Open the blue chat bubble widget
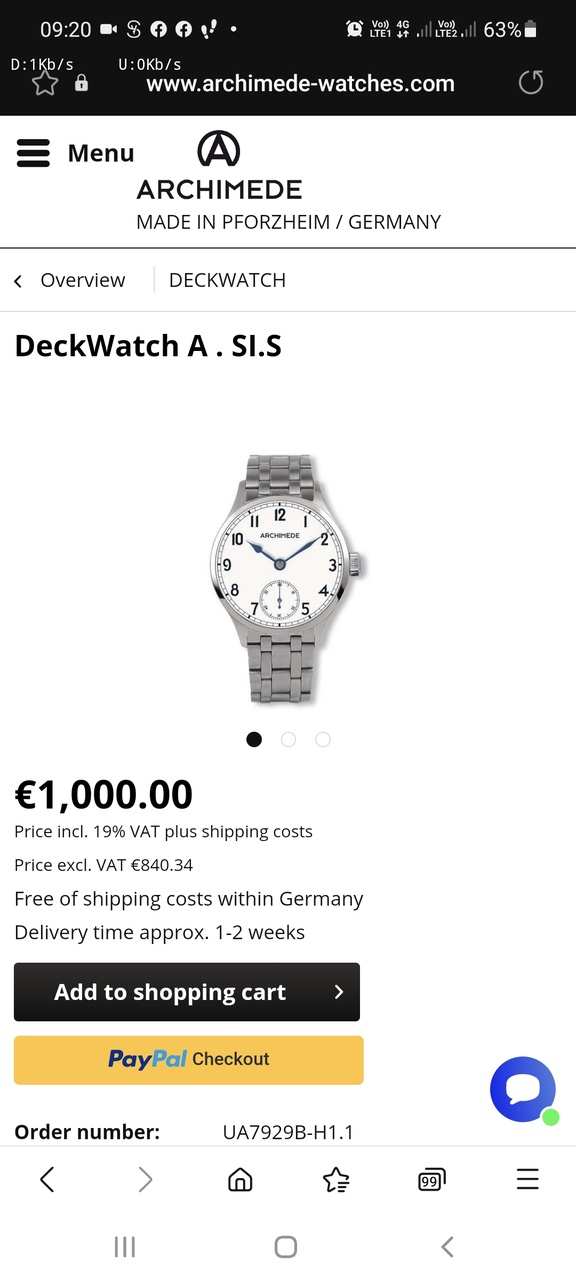Screen dimensions: 576x1280 point(523,1090)
